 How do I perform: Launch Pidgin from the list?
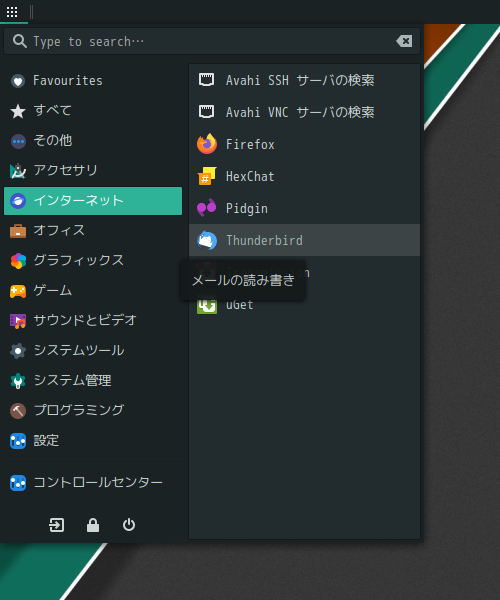(x=305, y=208)
